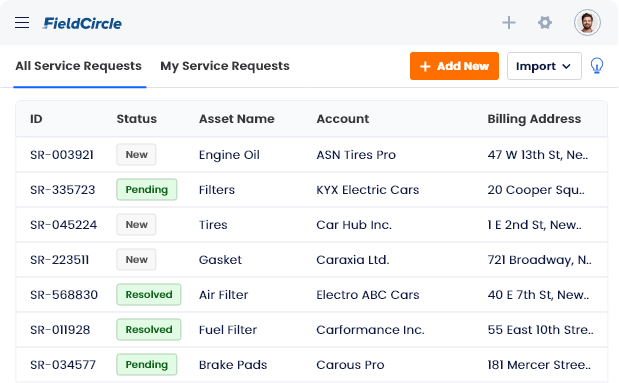This screenshot has height=383, width=619.
Task: Click address 1 E 2nd St
Action: 535,225
